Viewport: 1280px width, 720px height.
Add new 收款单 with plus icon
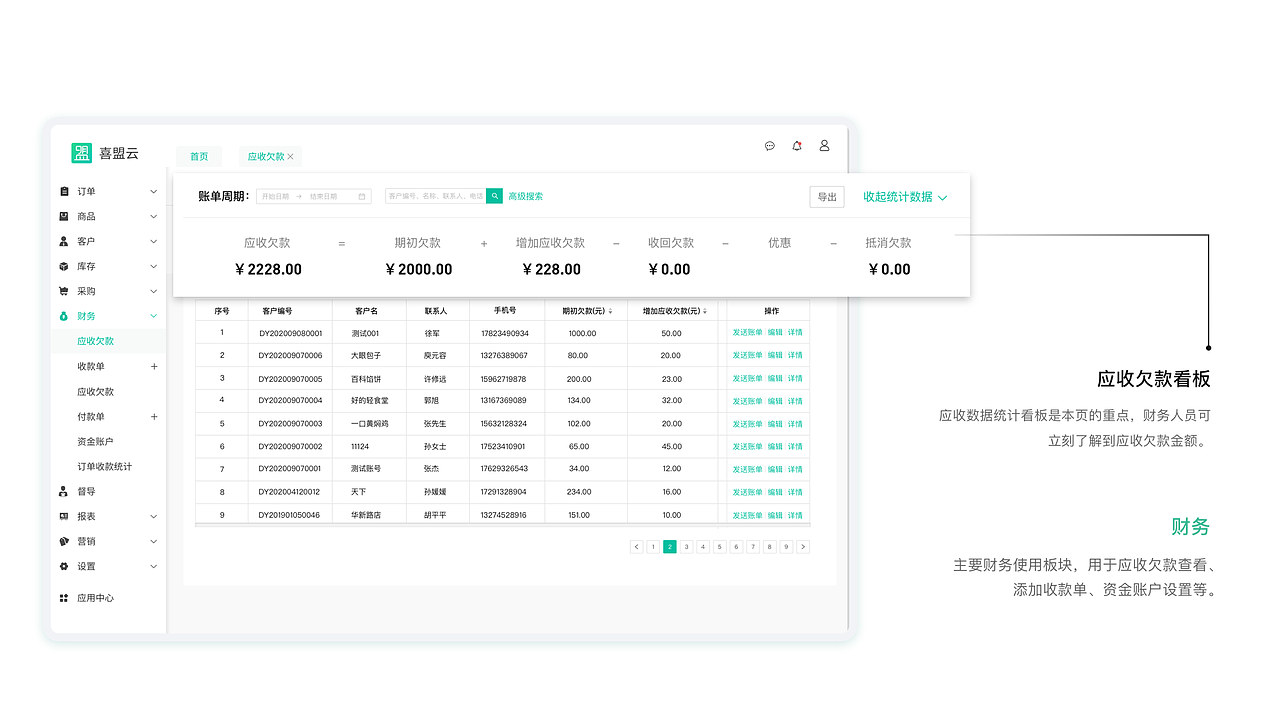coord(154,367)
